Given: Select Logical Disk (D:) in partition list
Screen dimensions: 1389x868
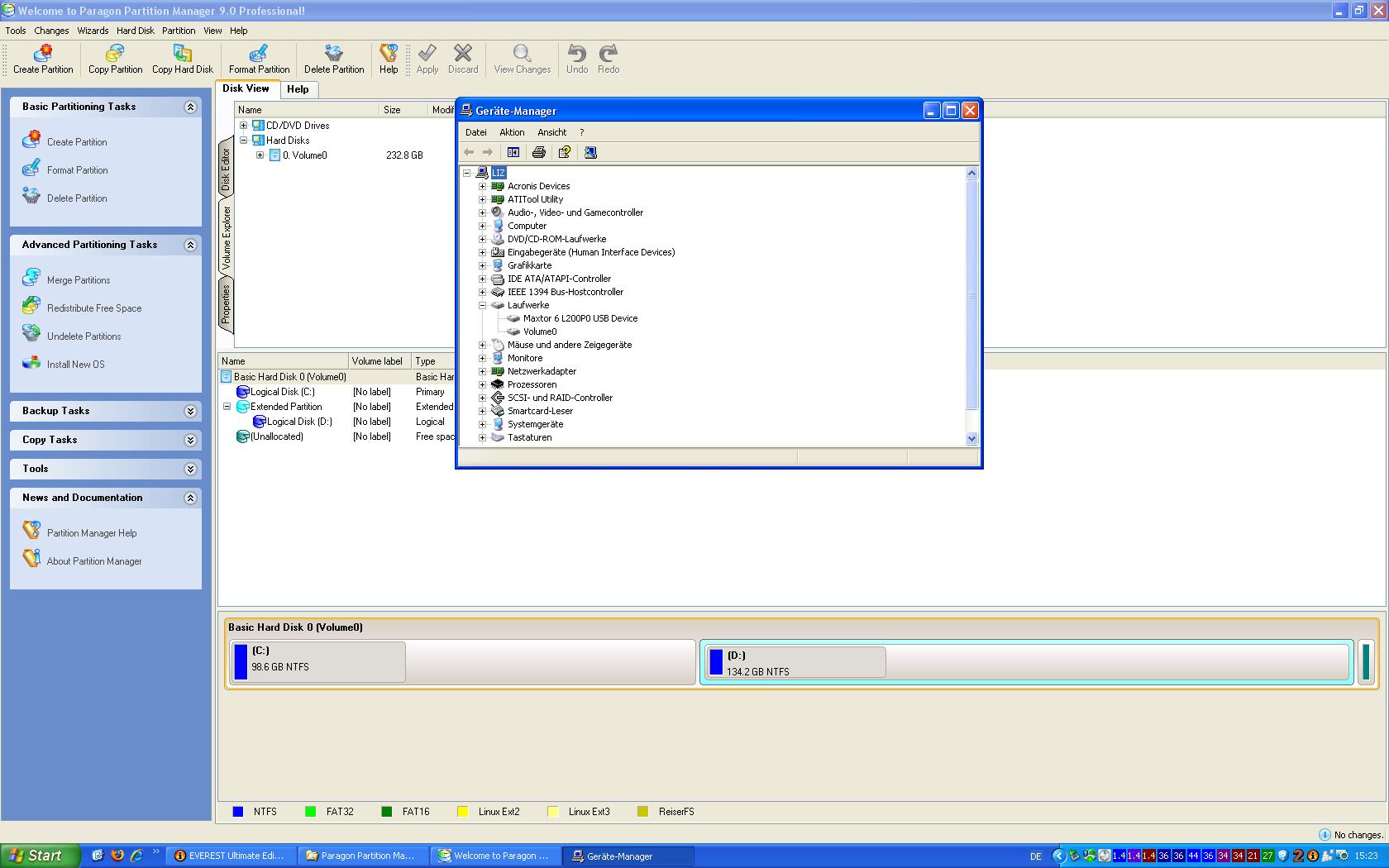Looking at the screenshot, I should 298,422.
